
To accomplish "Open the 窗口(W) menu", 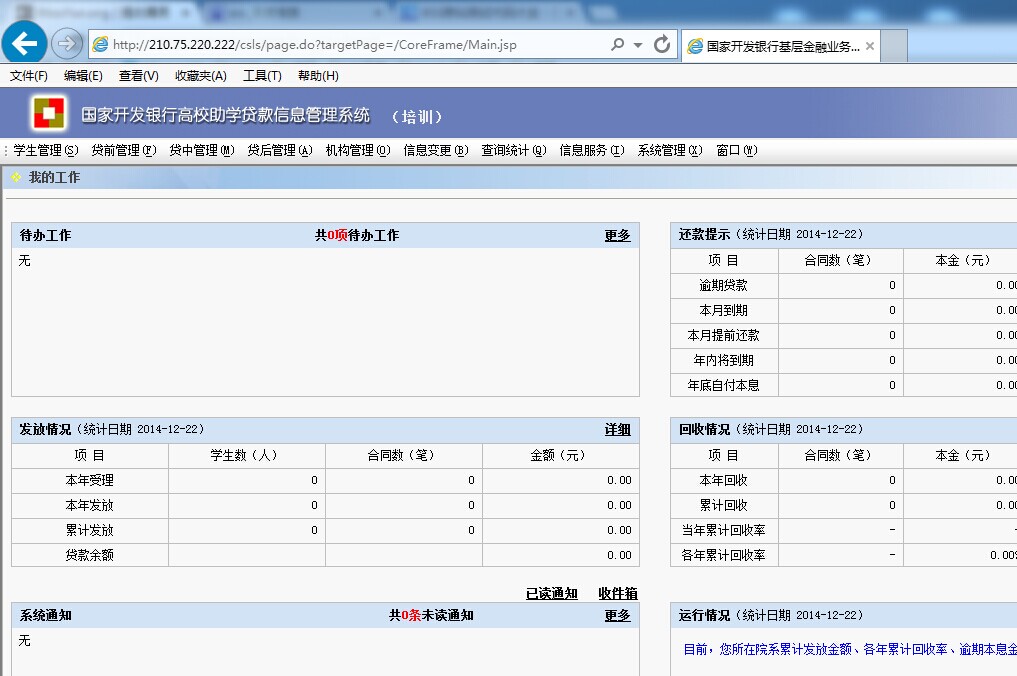I will coord(737,151).
